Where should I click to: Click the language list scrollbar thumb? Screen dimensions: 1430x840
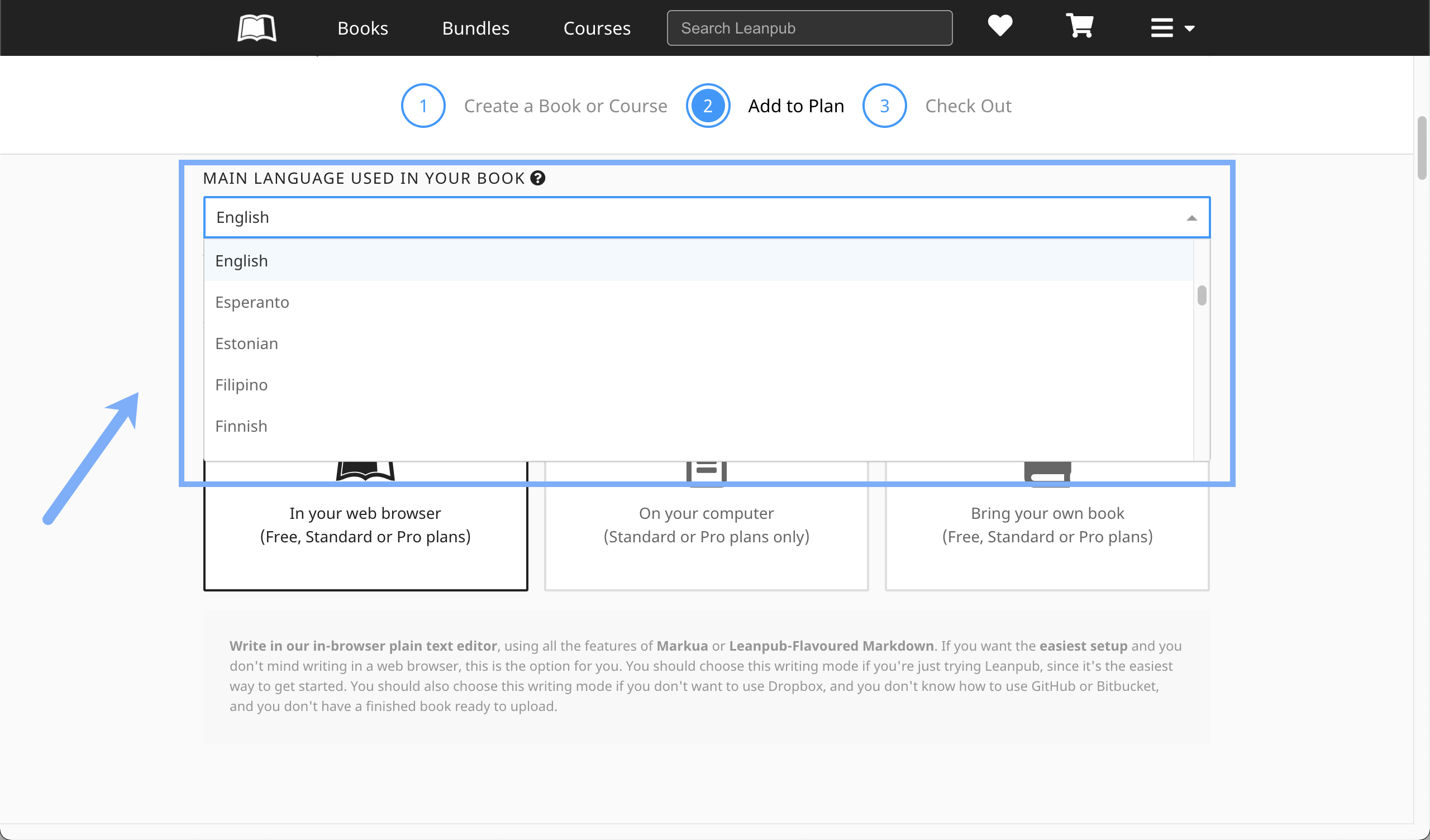pos(1202,295)
